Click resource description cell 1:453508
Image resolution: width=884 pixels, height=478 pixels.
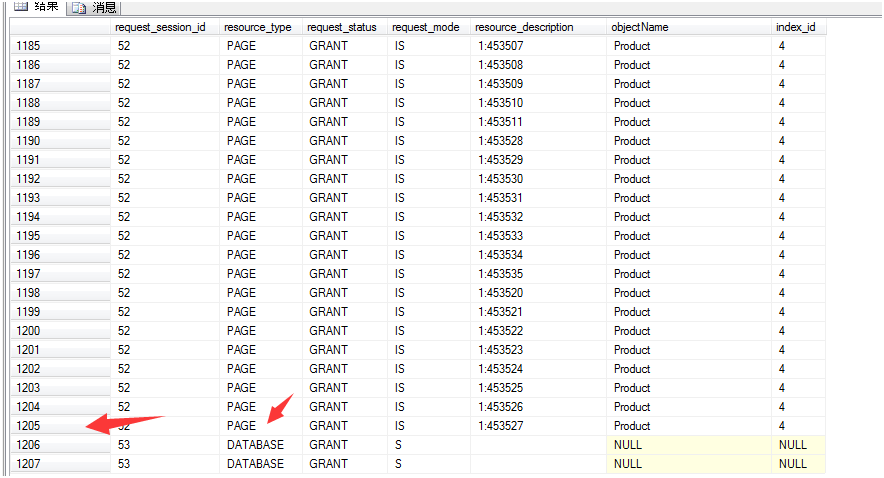[538, 65]
